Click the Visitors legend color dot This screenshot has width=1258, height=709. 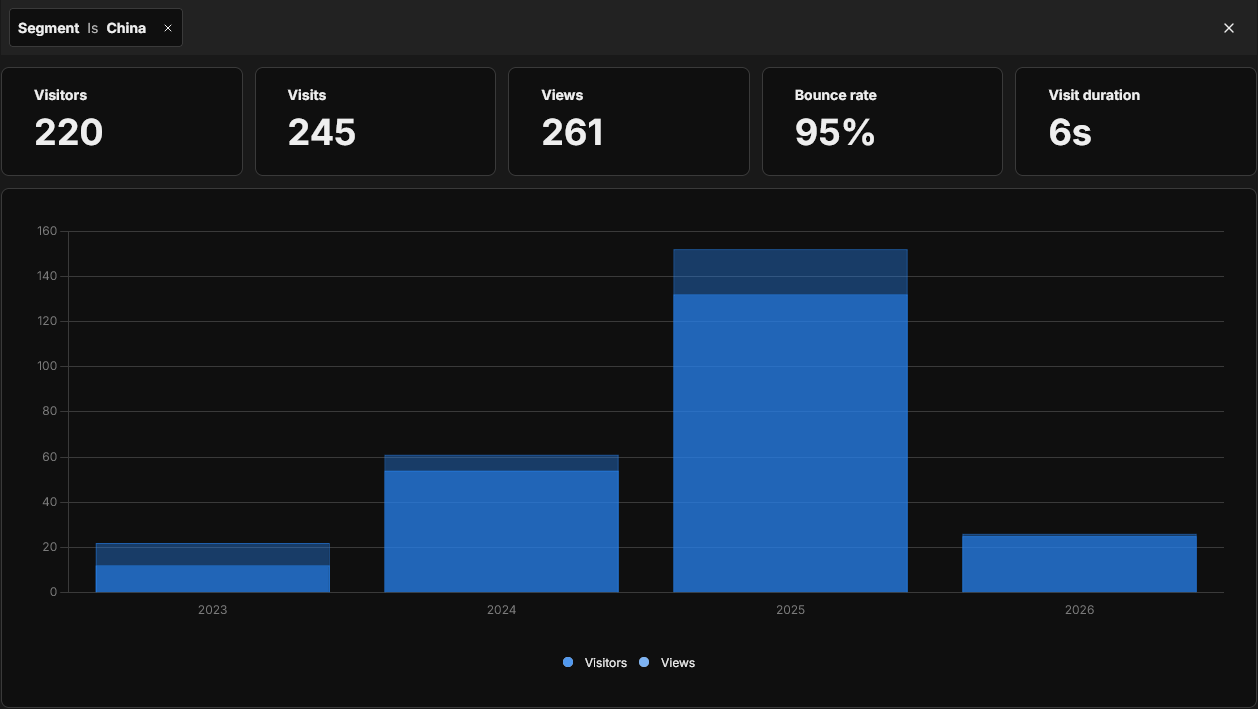568,663
